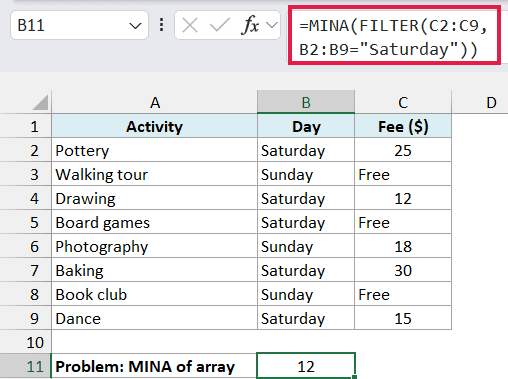Select Drawing's Saturday cell
The height and width of the screenshot is (379, 508).
click(306, 198)
